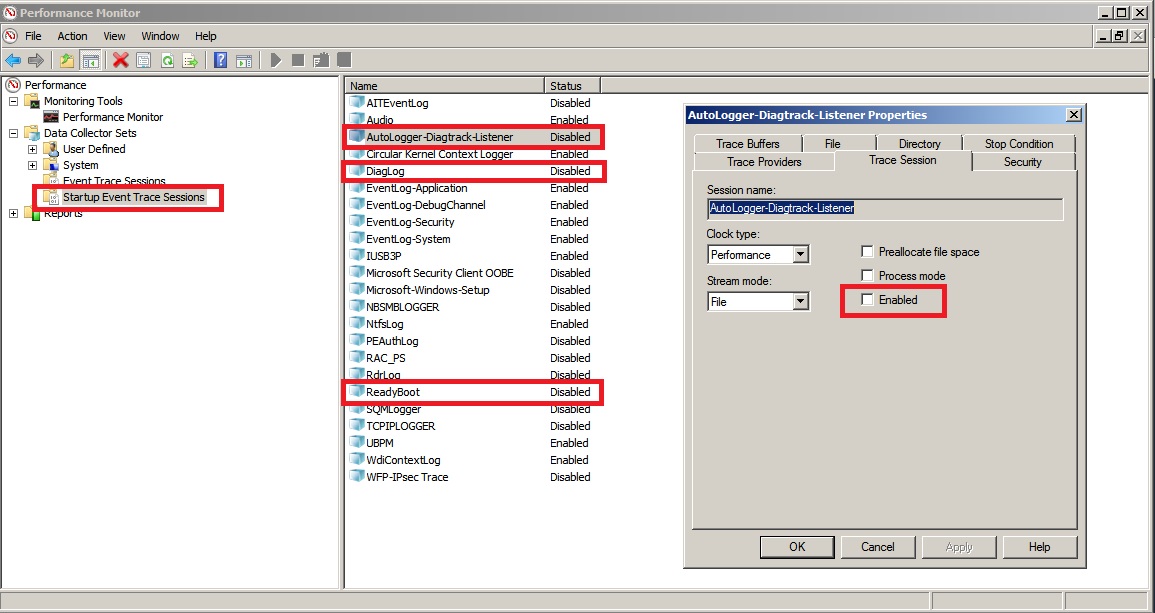Click the Export List toolbar icon
The width and height of the screenshot is (1155, 613).
point(190,60)
